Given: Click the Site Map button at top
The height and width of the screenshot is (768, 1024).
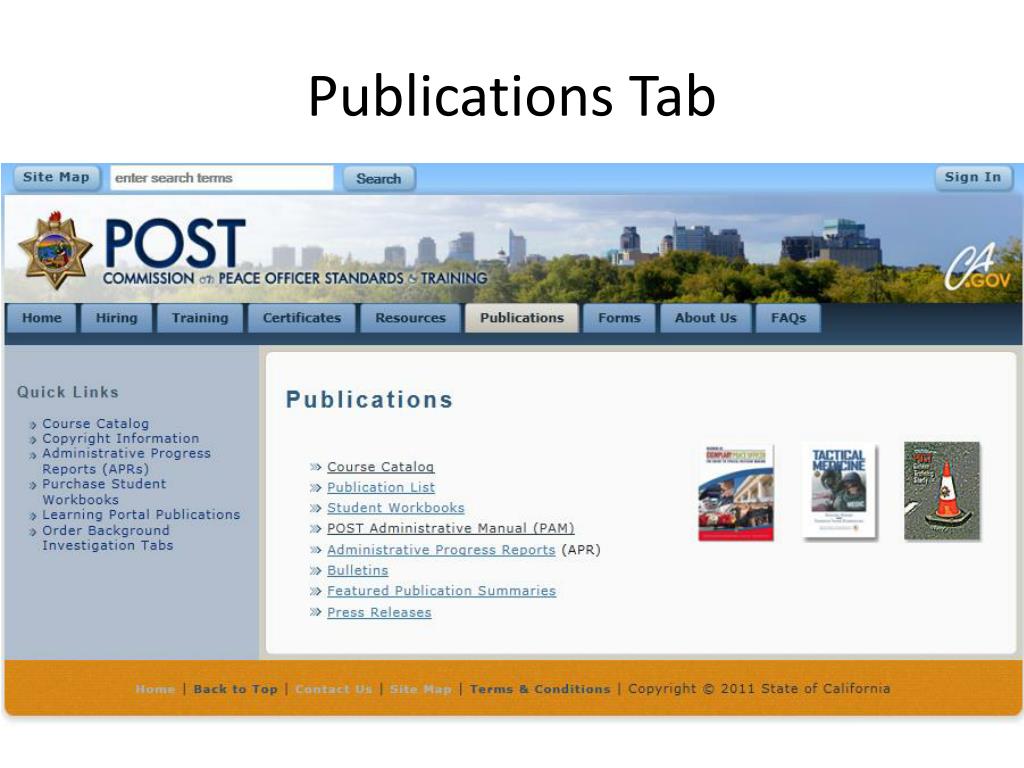Looking at the screenshot, I should [x=56, y=178].
